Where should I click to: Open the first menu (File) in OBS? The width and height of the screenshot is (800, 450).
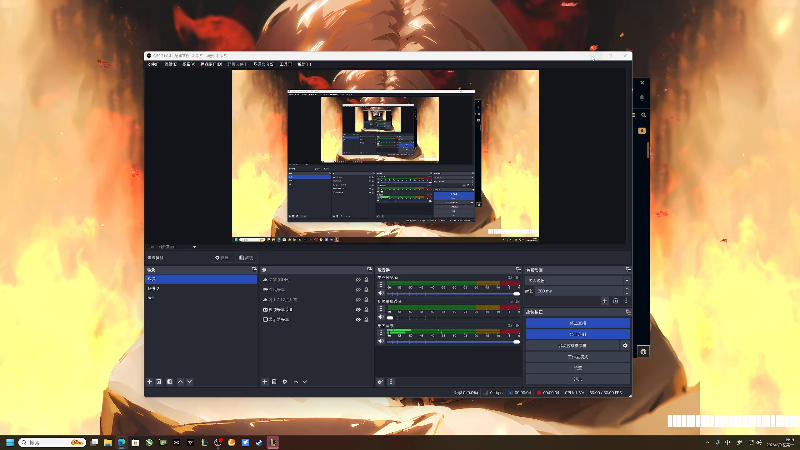pos(153,64)
